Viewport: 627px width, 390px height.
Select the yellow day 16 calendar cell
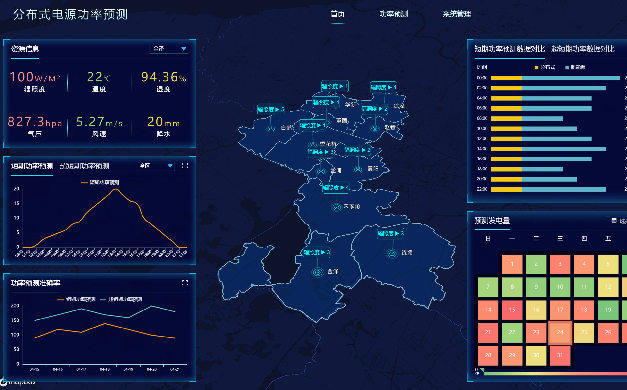click(536, 310)
